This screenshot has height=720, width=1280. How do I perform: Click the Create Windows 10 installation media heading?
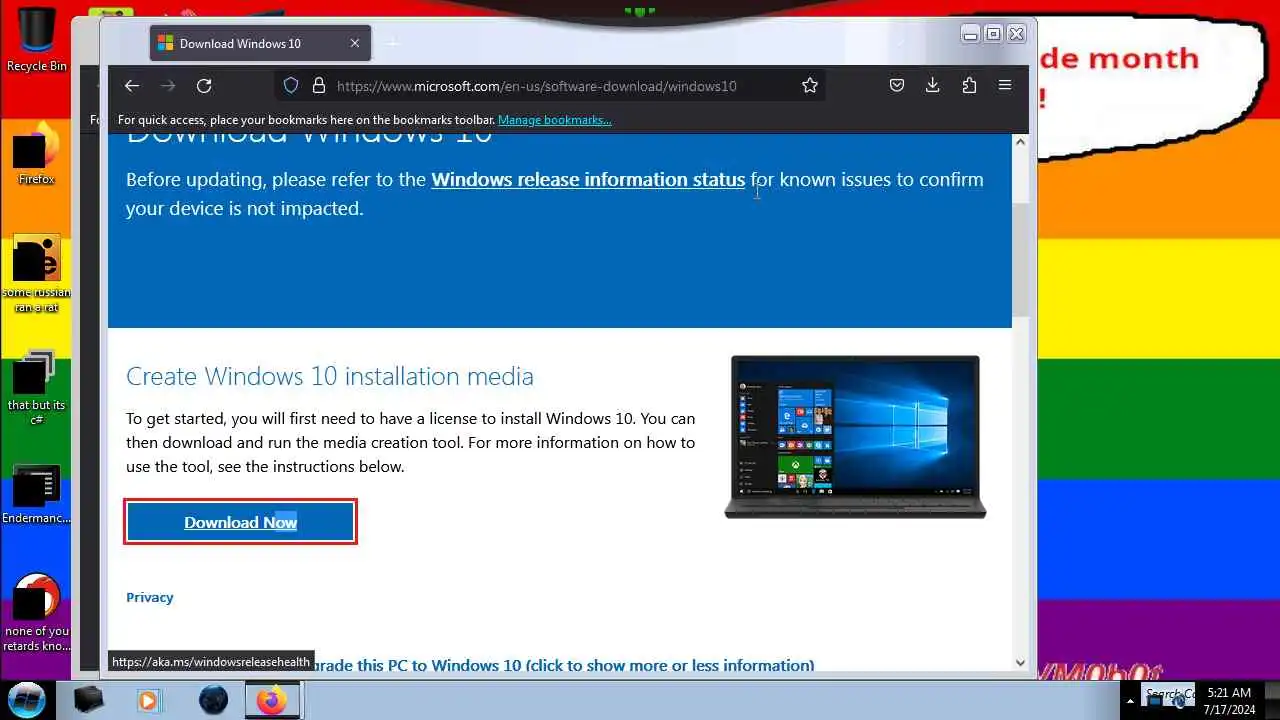click(330, 377)
